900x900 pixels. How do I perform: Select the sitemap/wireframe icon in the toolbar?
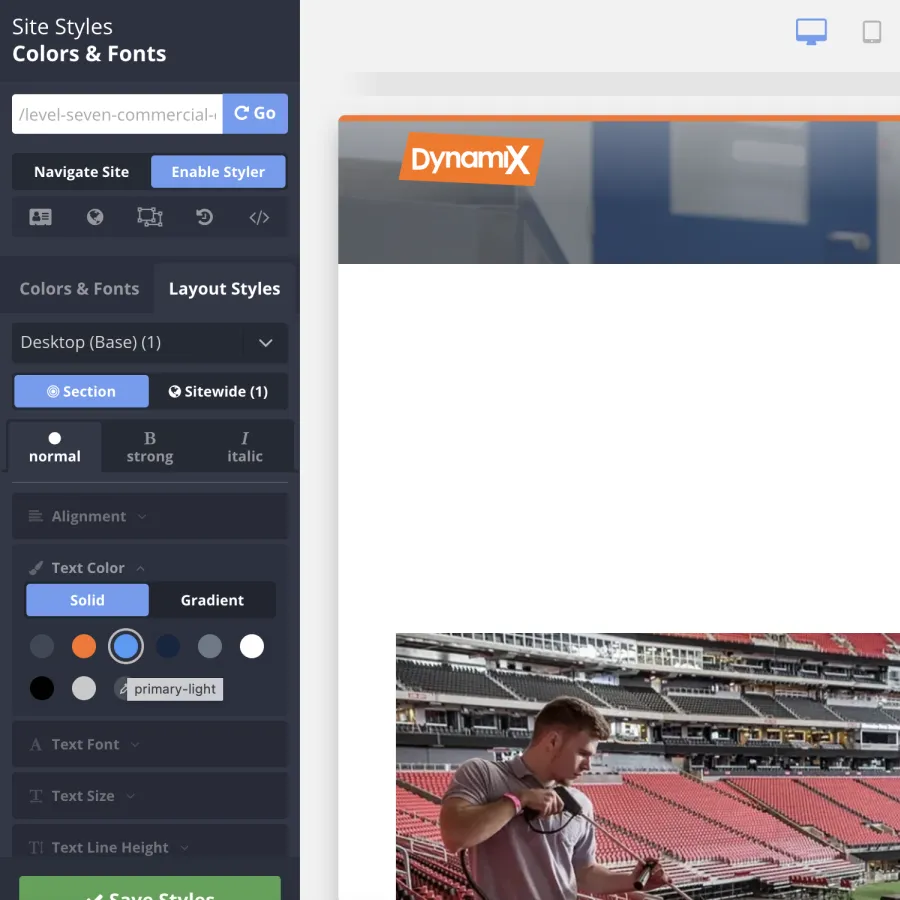point(149,217)
